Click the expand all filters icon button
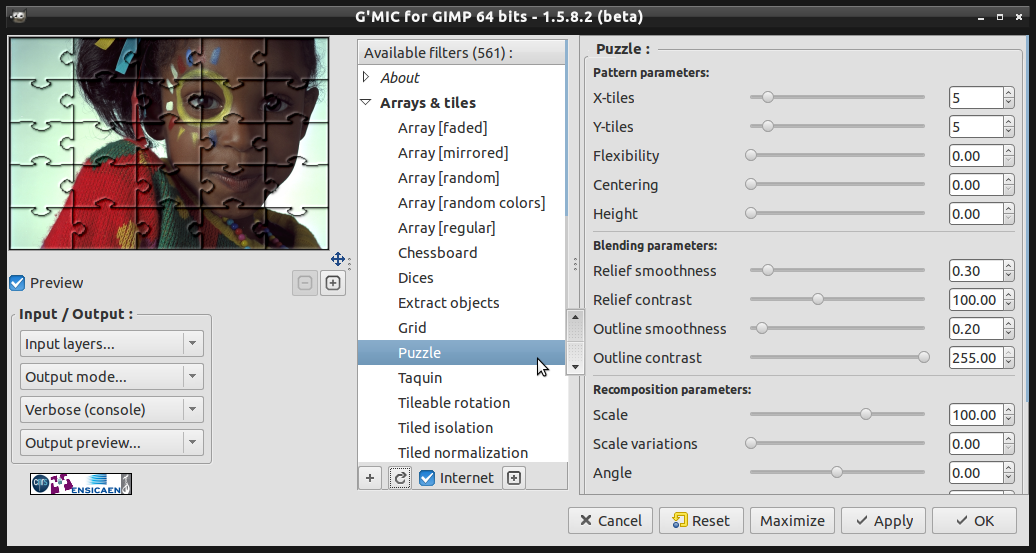The image size is (1036, 553). [513, 478]
